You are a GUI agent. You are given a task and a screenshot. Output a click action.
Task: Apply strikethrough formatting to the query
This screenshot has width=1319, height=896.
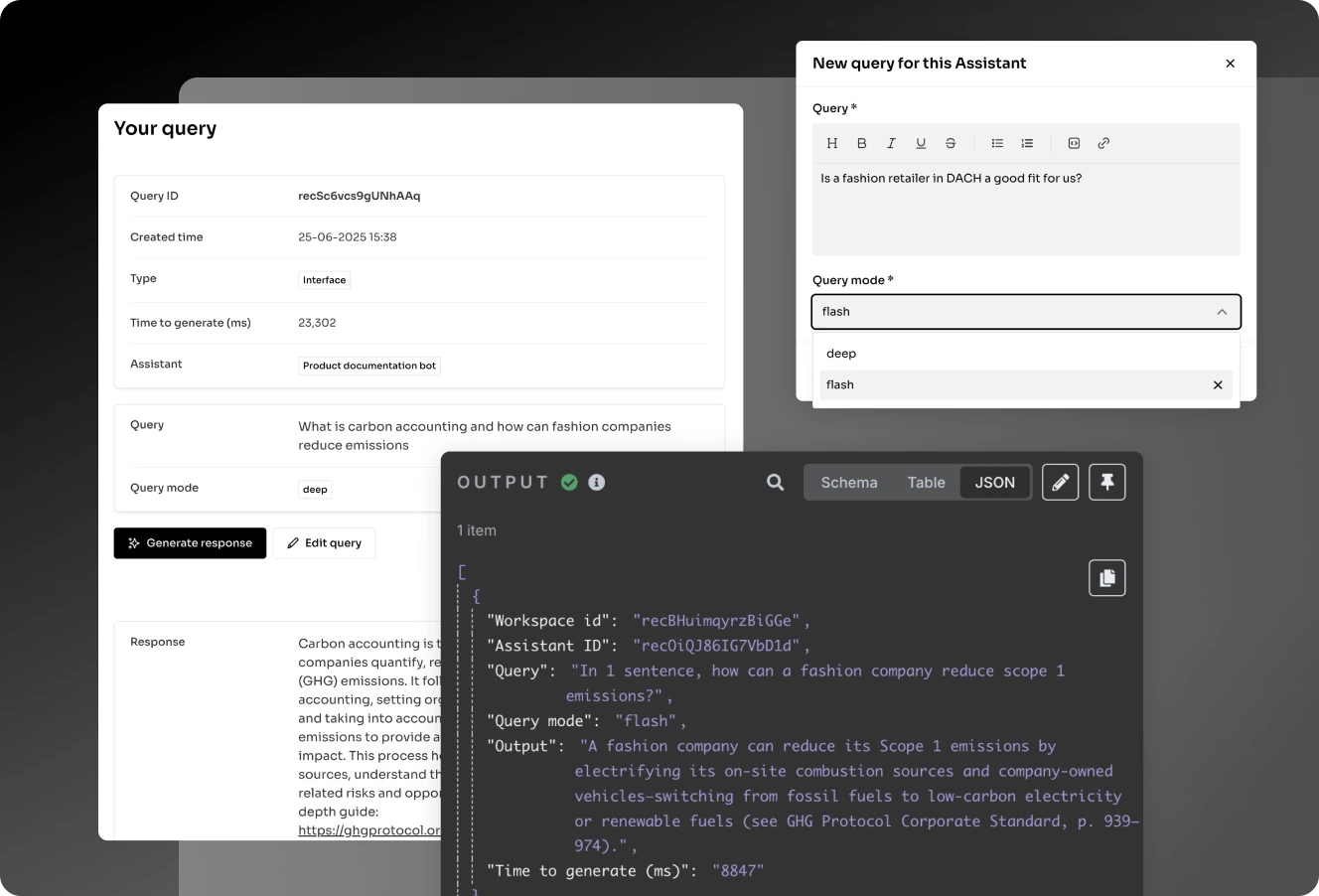click(950, 142)
